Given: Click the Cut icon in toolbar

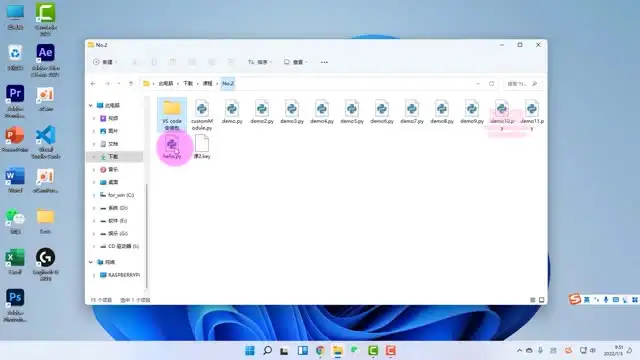Looking at the screenshot, I should click(134, 62).
